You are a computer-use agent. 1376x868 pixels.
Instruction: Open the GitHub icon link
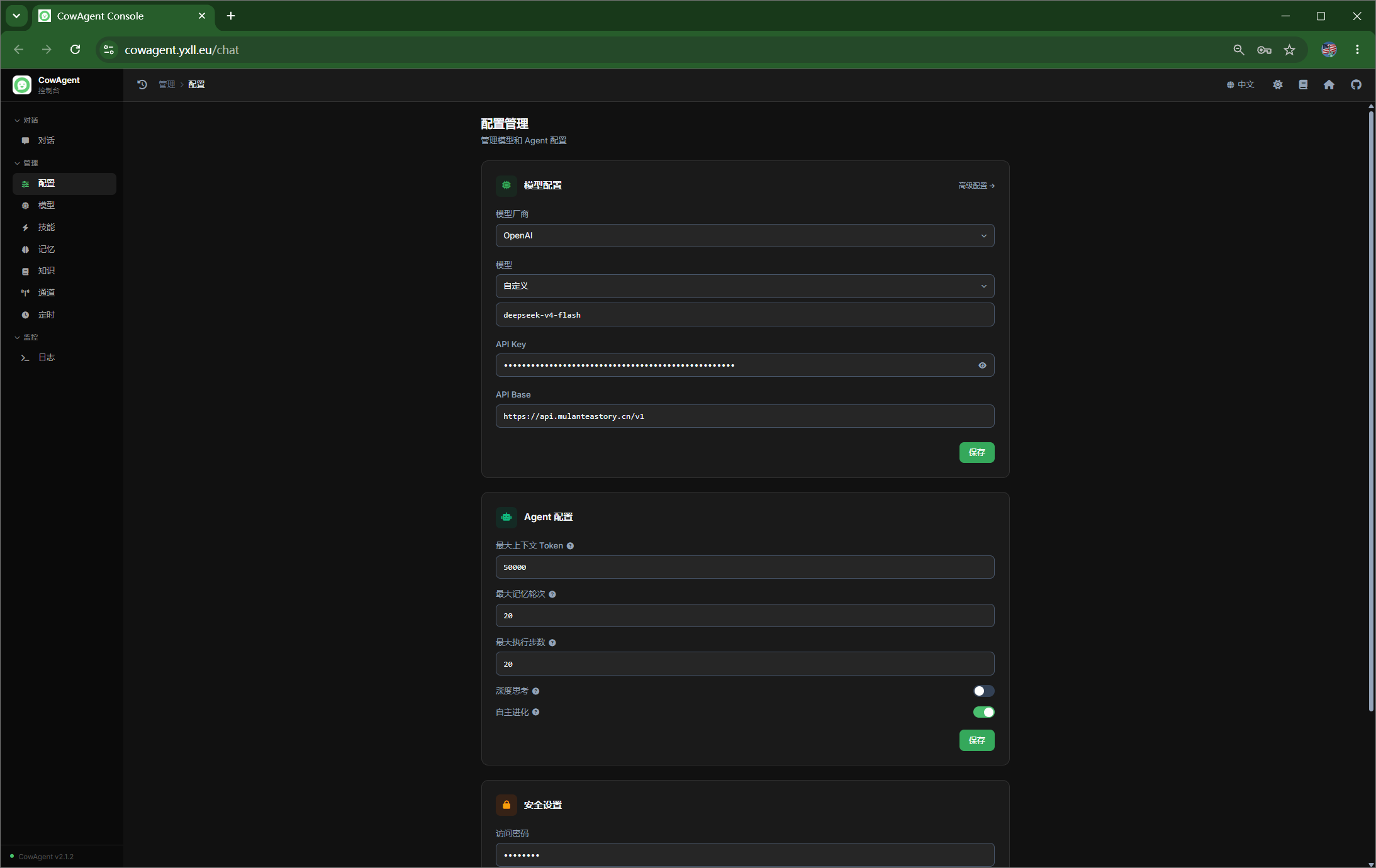1356,84
